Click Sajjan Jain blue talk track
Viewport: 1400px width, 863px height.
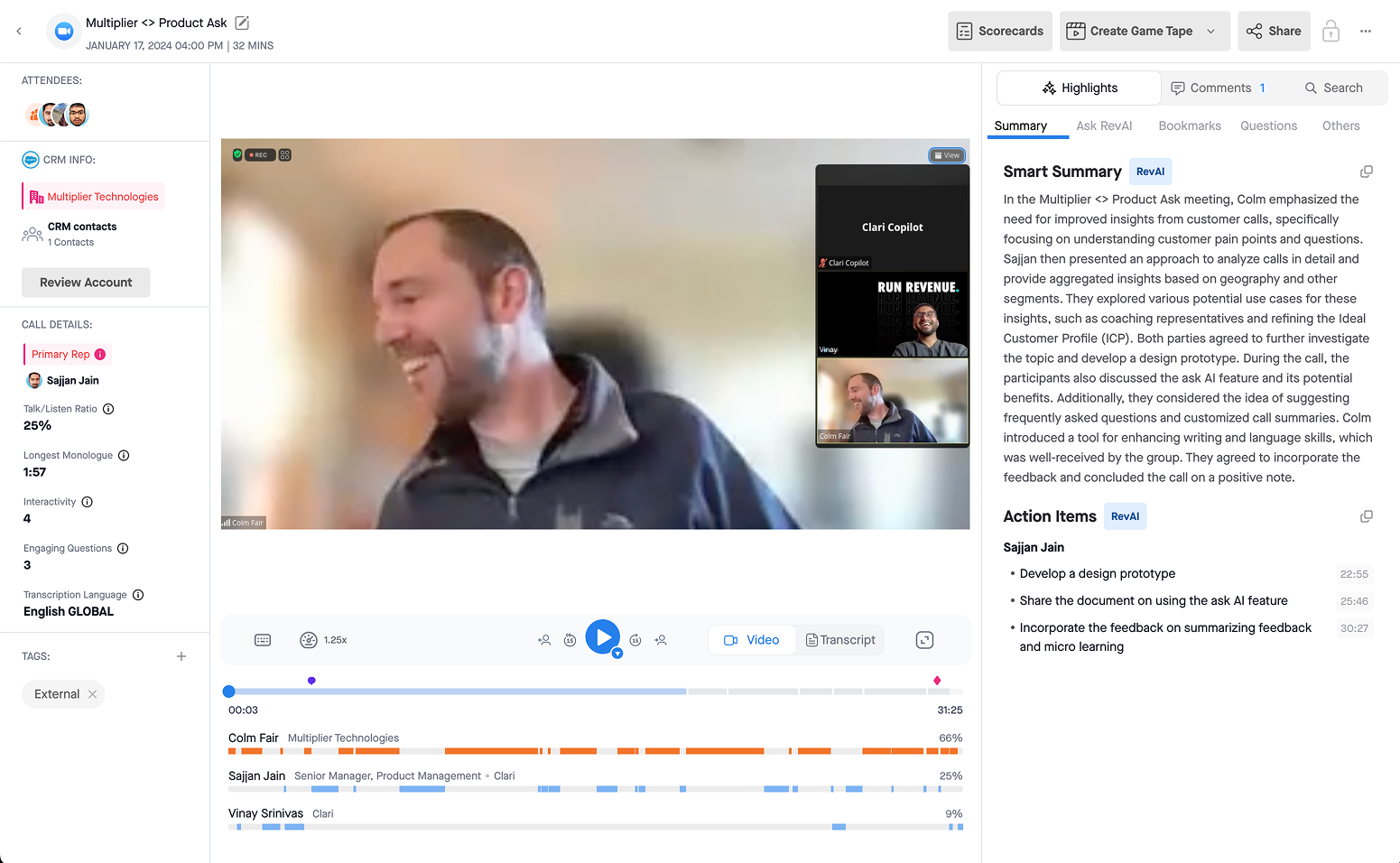click(596, 789)
